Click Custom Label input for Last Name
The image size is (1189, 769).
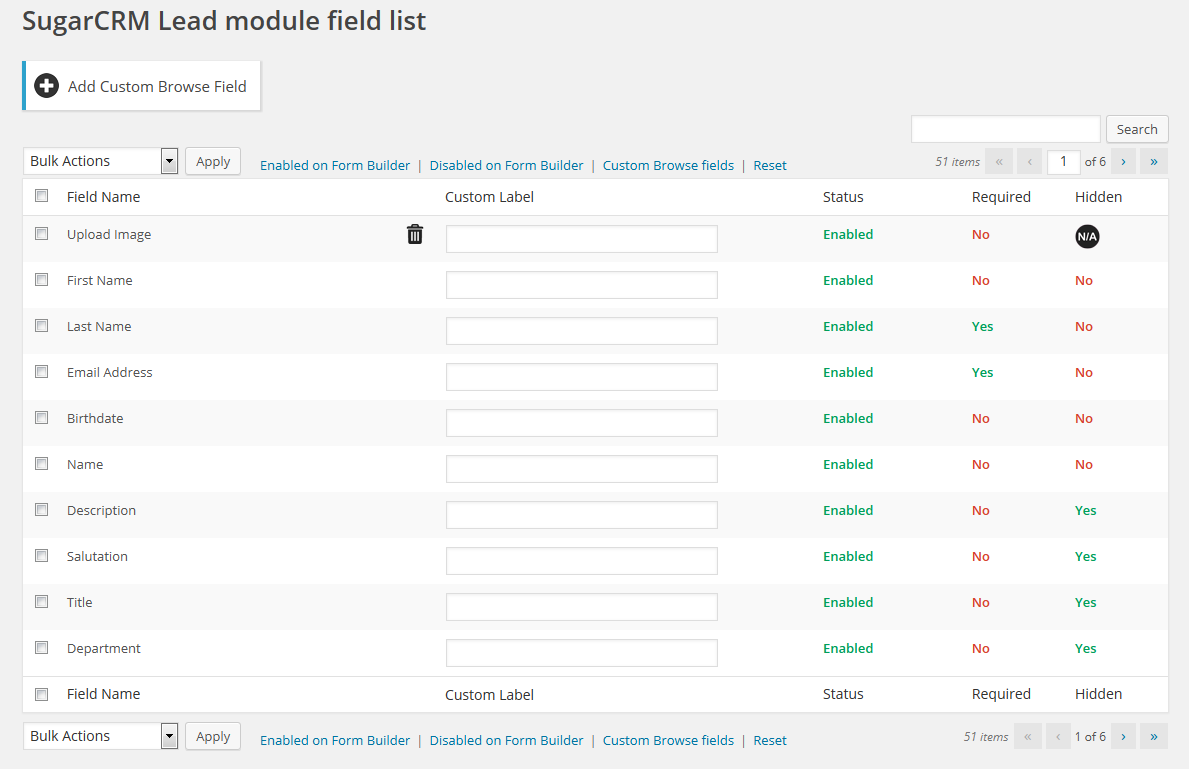point(582,331)
